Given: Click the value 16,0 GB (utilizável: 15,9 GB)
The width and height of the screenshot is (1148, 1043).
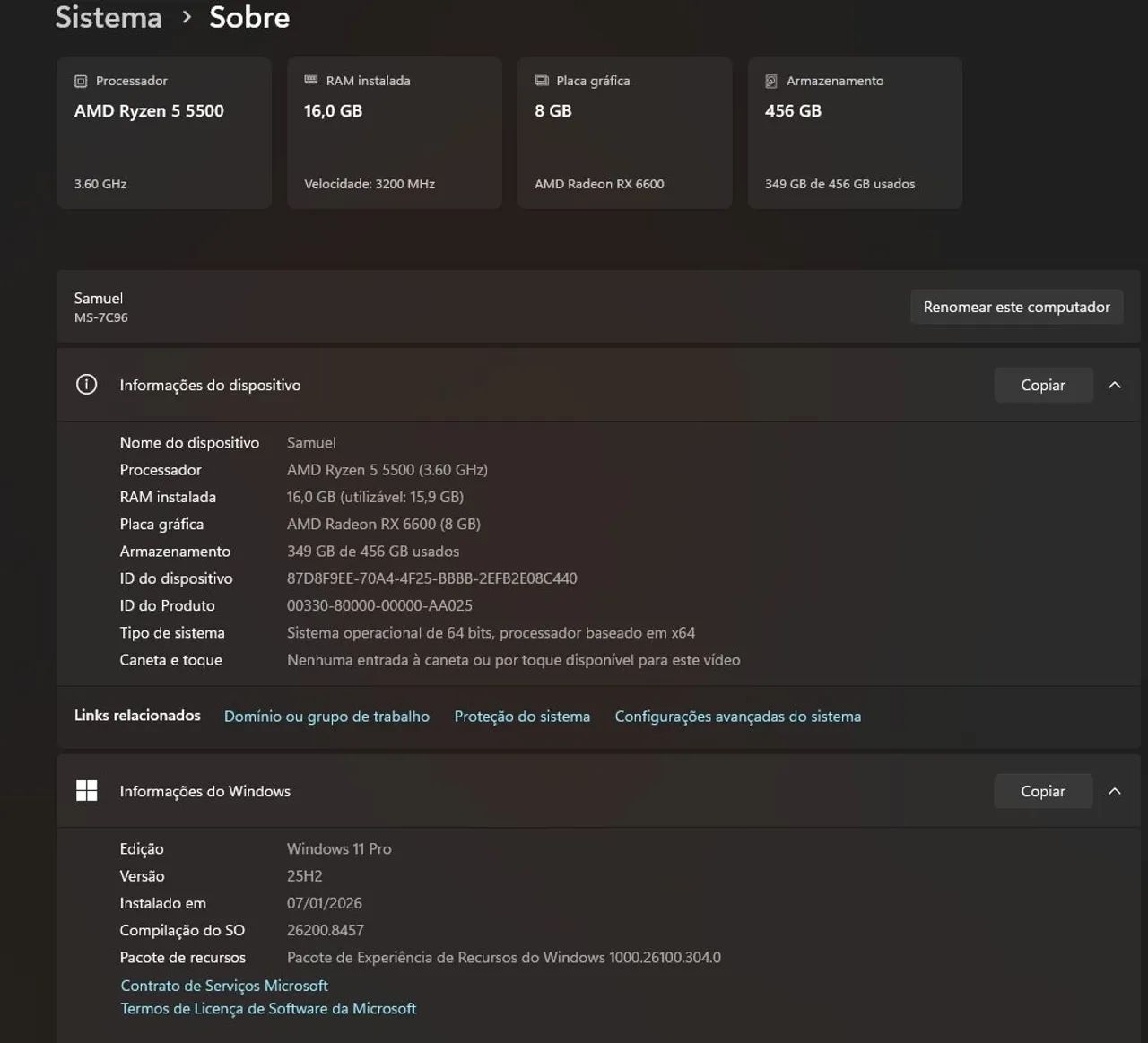Looking at the screenshot, I should 375,497.
